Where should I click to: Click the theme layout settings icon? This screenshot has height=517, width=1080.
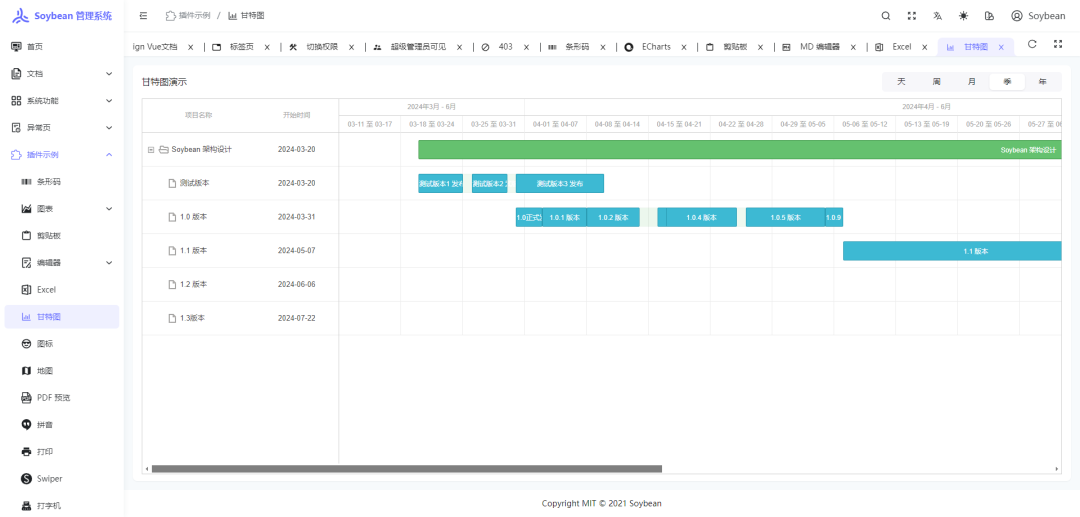coord(989,16)
